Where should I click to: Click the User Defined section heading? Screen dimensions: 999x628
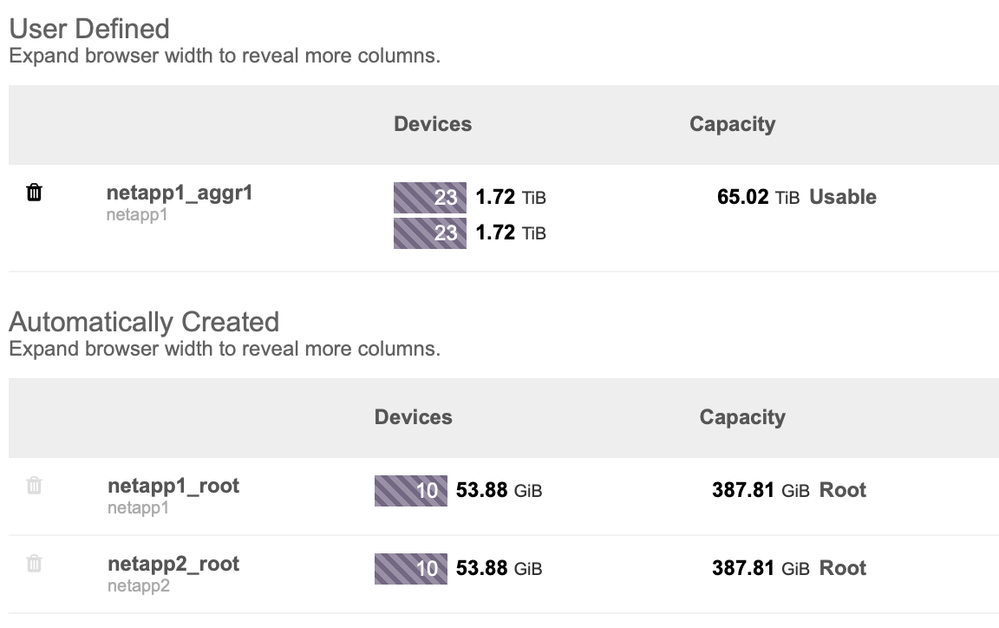click(x=89, y=28)
